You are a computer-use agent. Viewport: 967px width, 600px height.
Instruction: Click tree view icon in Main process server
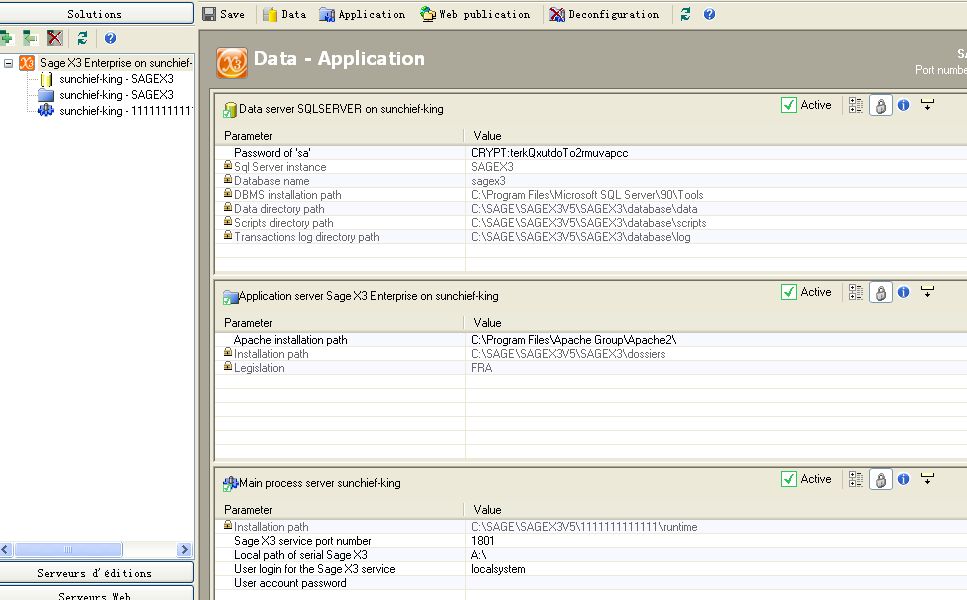click(856, 479)
